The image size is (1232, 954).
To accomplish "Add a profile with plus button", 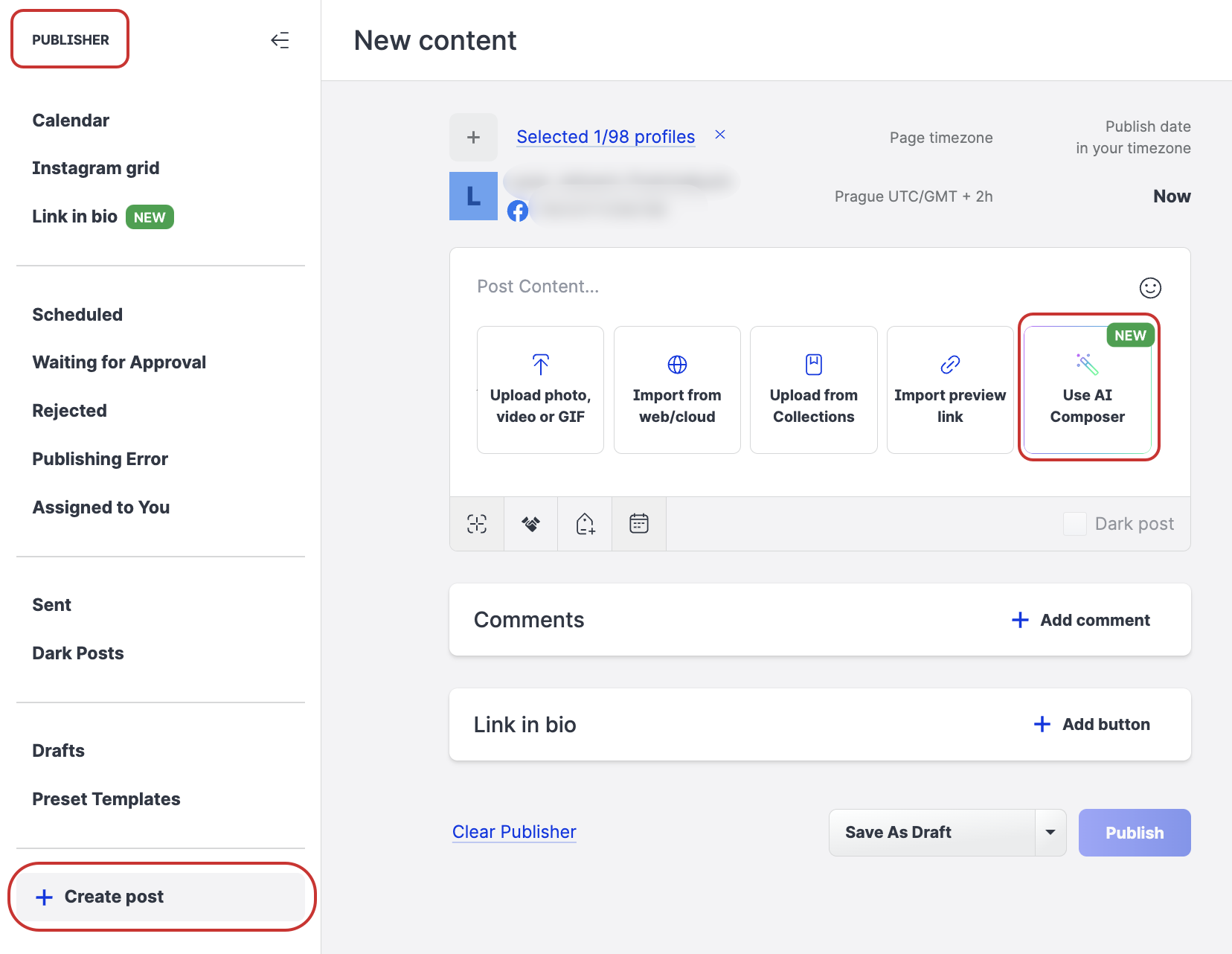I will (x=473, y=138).
